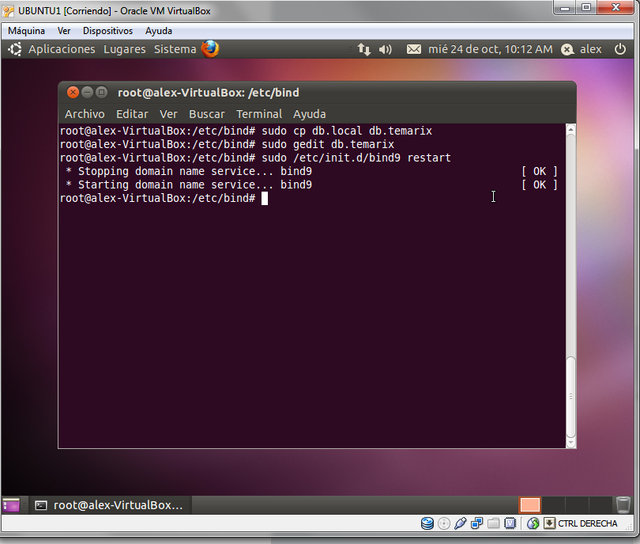Image resolution: width=640 pixels, height=544 pixels.
Task: Click the Ubuntu logo beside Aplicaciones
Action: [15, 49]
